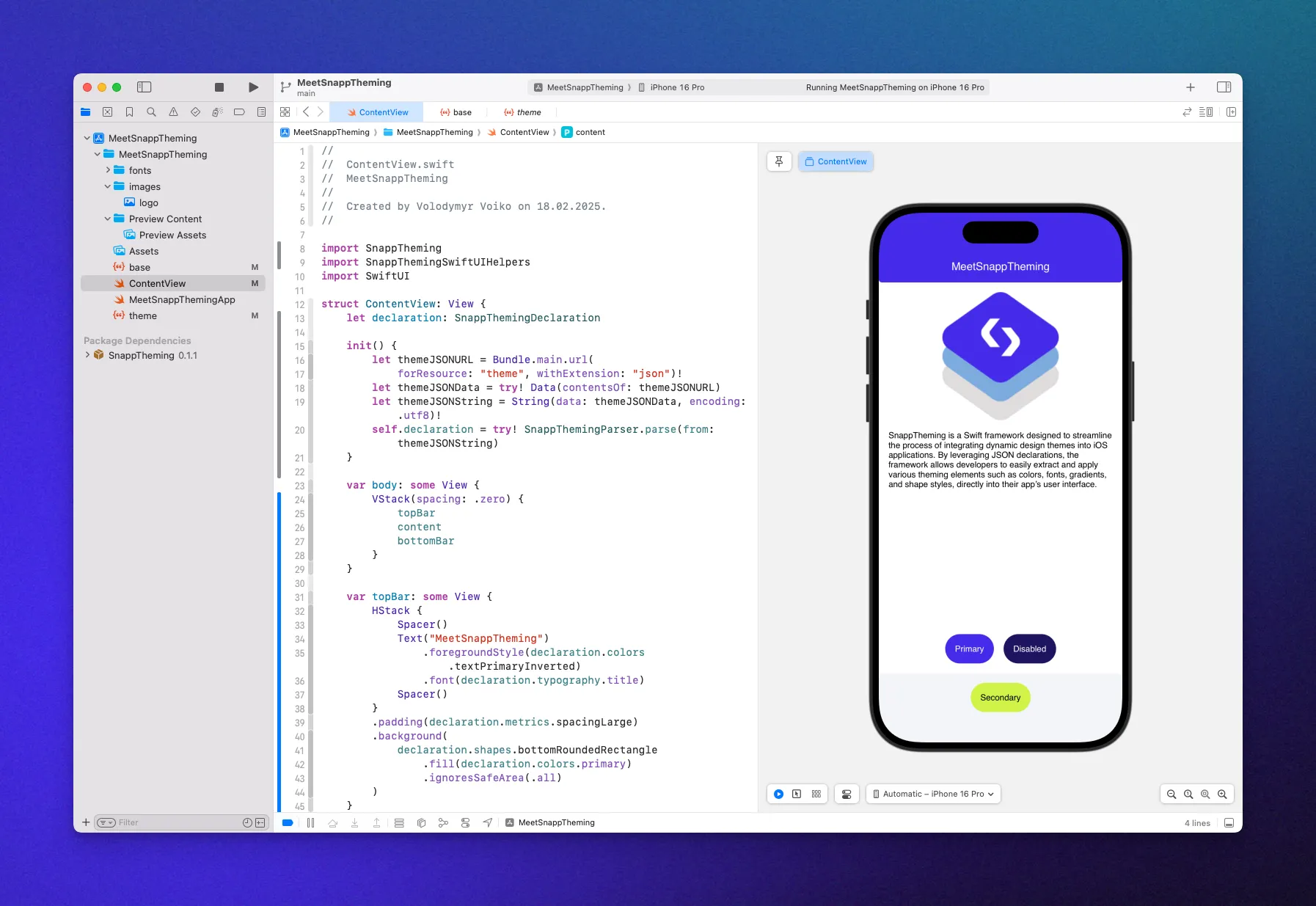Click the Run (play) button in toolbar
The height and width of the screenshot is (906, 1316).
[x=253, y=87]
